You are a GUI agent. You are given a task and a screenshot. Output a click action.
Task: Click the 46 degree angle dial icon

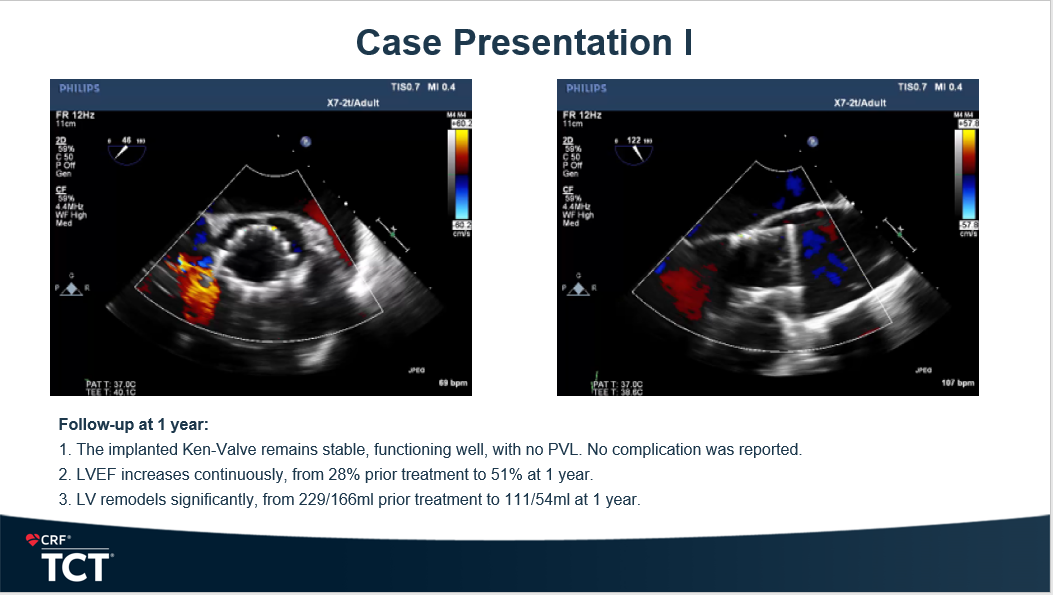point(127,148)
